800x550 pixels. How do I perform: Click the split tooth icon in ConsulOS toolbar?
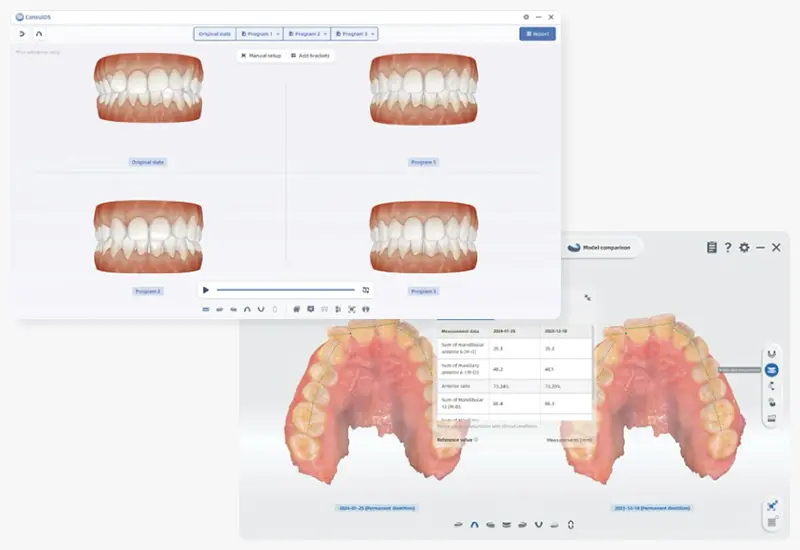365,309
